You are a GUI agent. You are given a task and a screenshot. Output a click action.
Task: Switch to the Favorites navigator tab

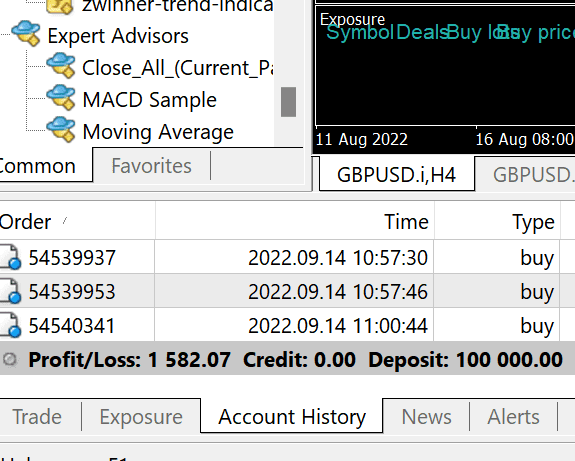[151, 166]
